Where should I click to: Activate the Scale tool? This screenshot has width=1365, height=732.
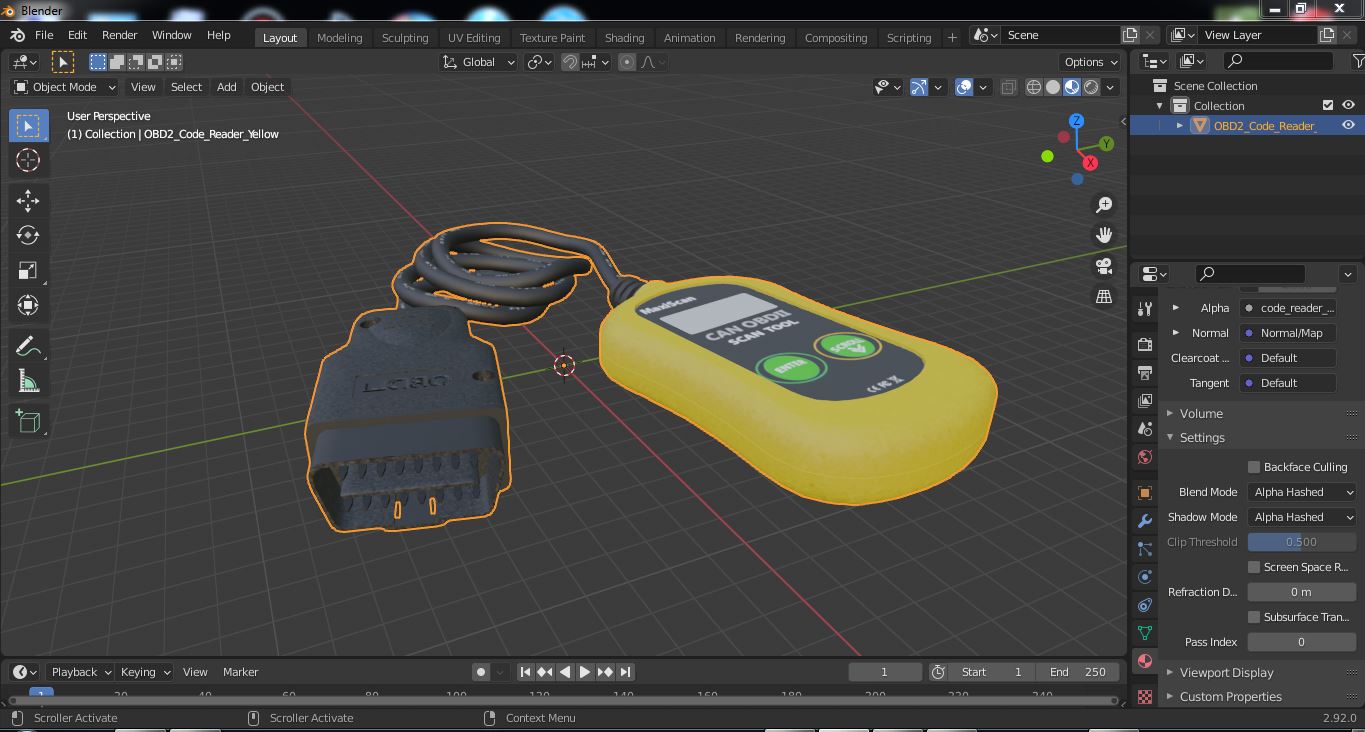pos(28,271)
